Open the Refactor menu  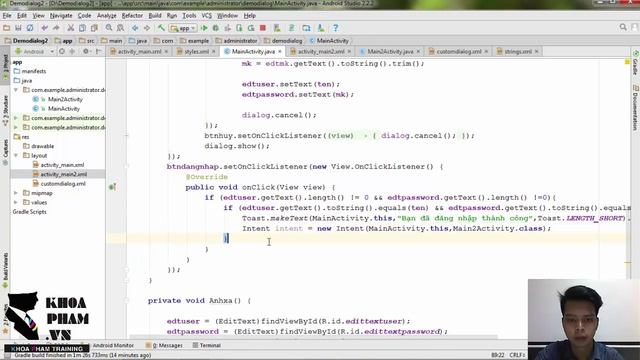click(x=132, y=16)
